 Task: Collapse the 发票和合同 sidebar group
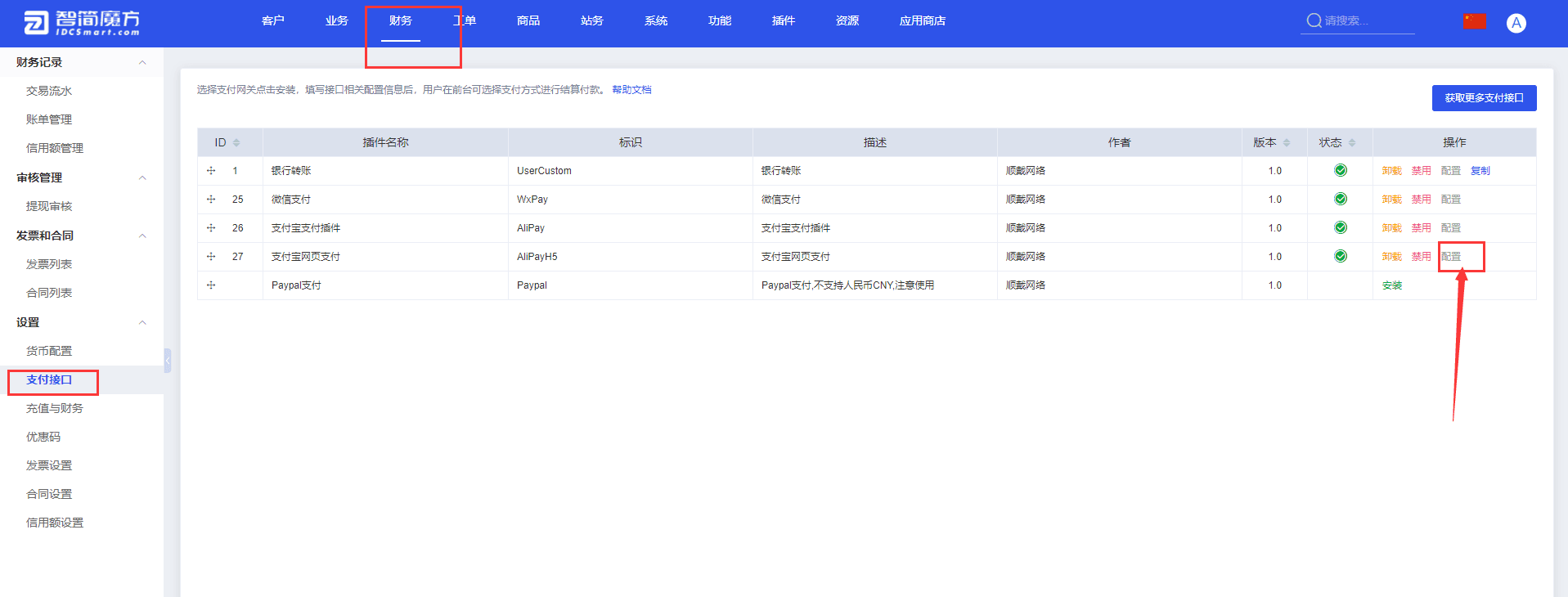(x=142, y=236)
